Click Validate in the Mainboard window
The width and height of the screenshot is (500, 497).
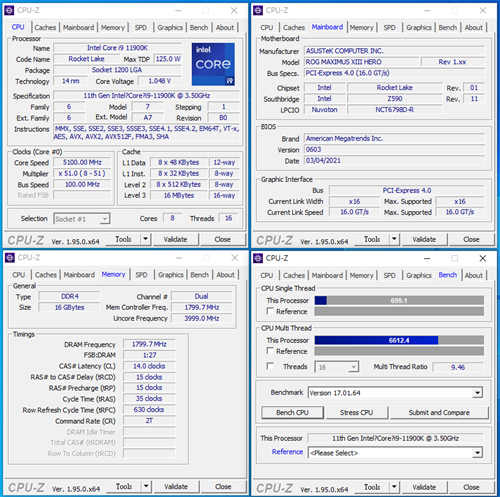coord(424,239)
